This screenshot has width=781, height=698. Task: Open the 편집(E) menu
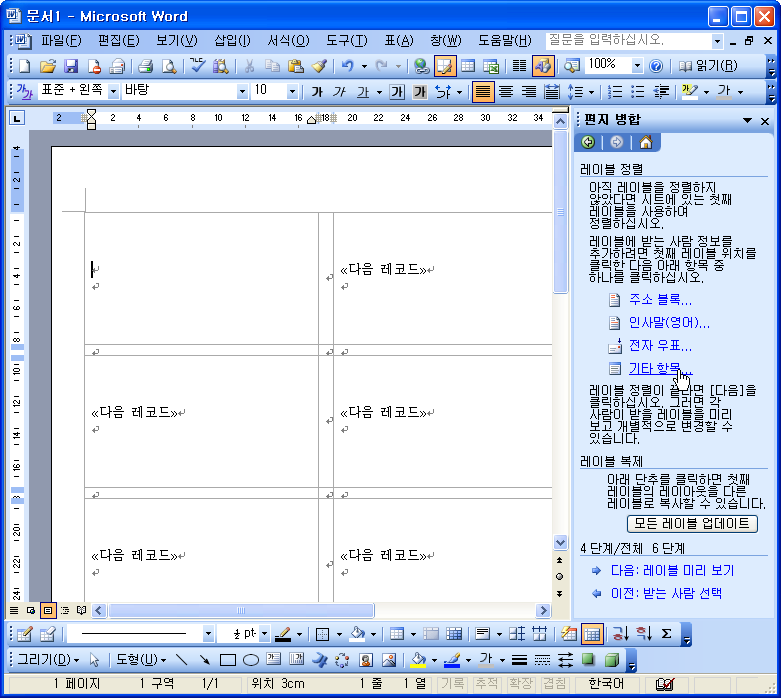coord(119,40)
